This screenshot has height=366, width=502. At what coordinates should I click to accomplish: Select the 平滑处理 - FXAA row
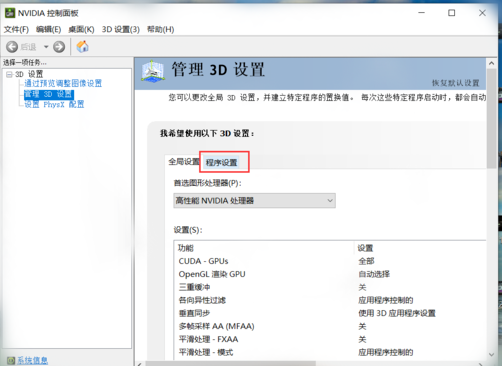pos(330,339)
